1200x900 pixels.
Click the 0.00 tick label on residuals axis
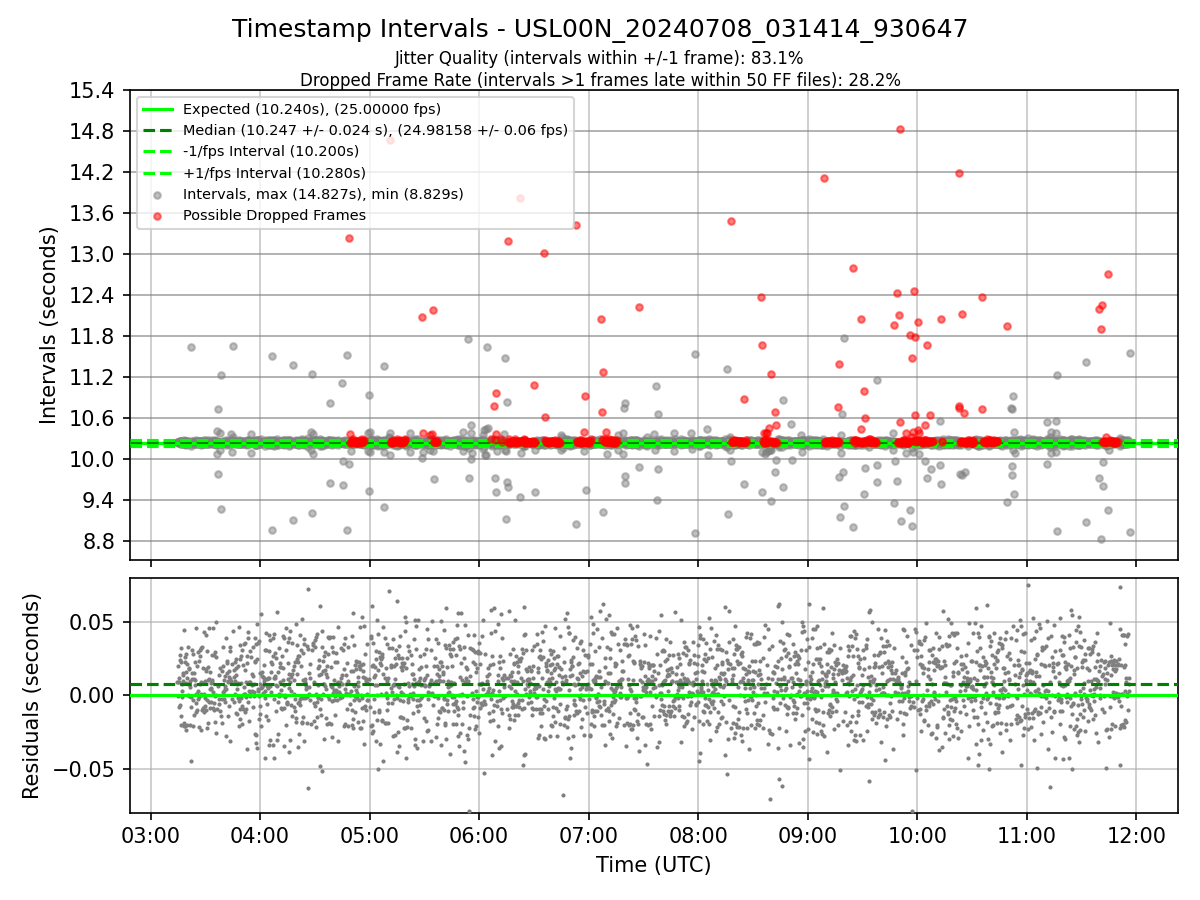(93, 696)
